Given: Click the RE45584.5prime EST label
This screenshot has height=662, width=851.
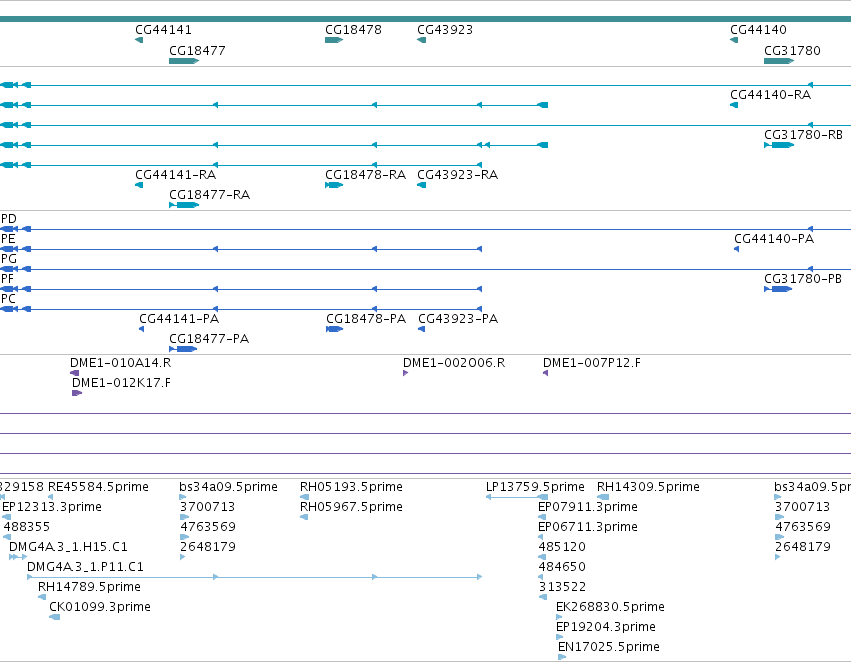Looking at the screenshot, I should [x=98, y=487].
